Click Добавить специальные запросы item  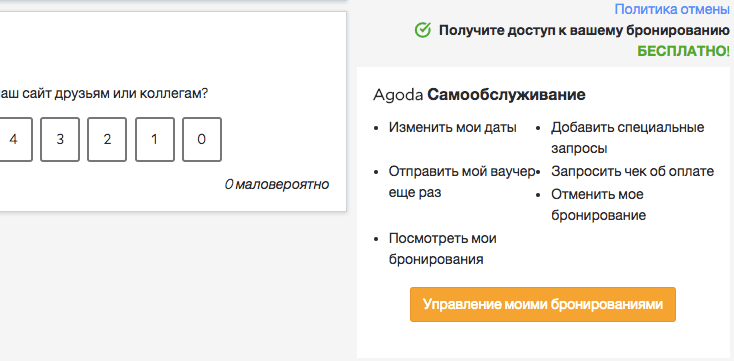pyautogui.click(x=628, y=138)
